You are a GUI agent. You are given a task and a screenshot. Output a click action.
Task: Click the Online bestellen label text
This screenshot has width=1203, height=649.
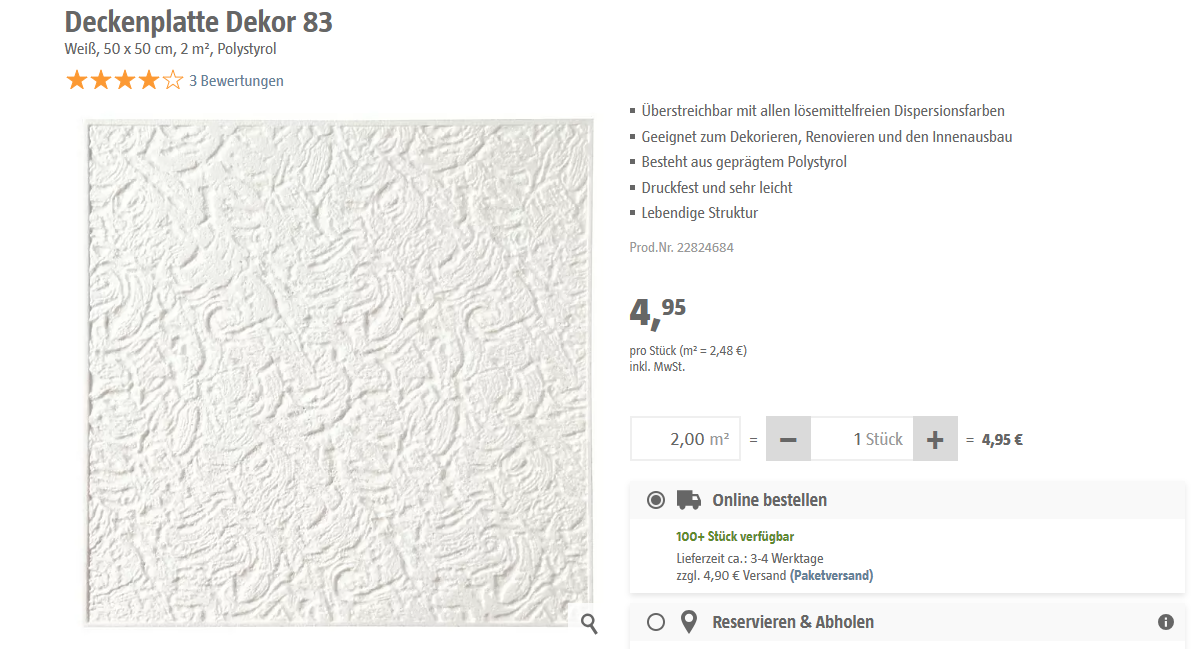(769, 500)
